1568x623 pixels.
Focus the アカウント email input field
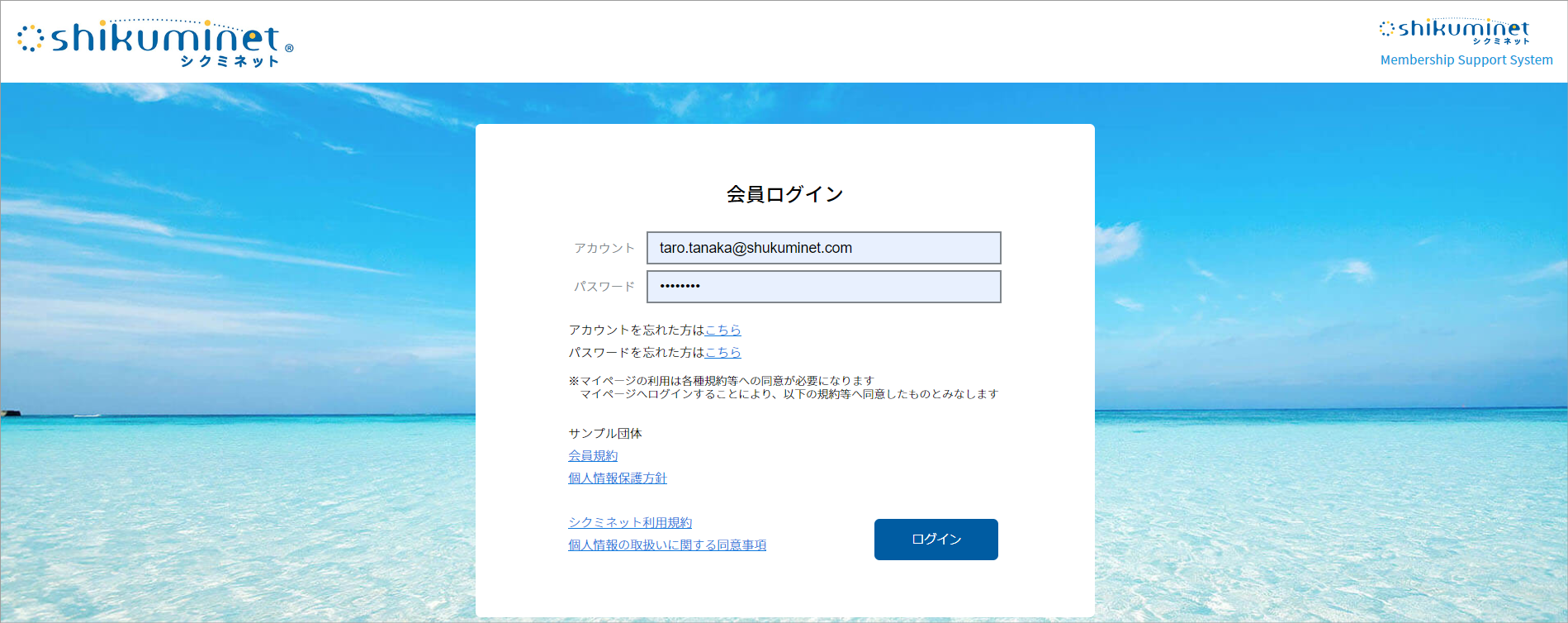click(x=823, y=248)
